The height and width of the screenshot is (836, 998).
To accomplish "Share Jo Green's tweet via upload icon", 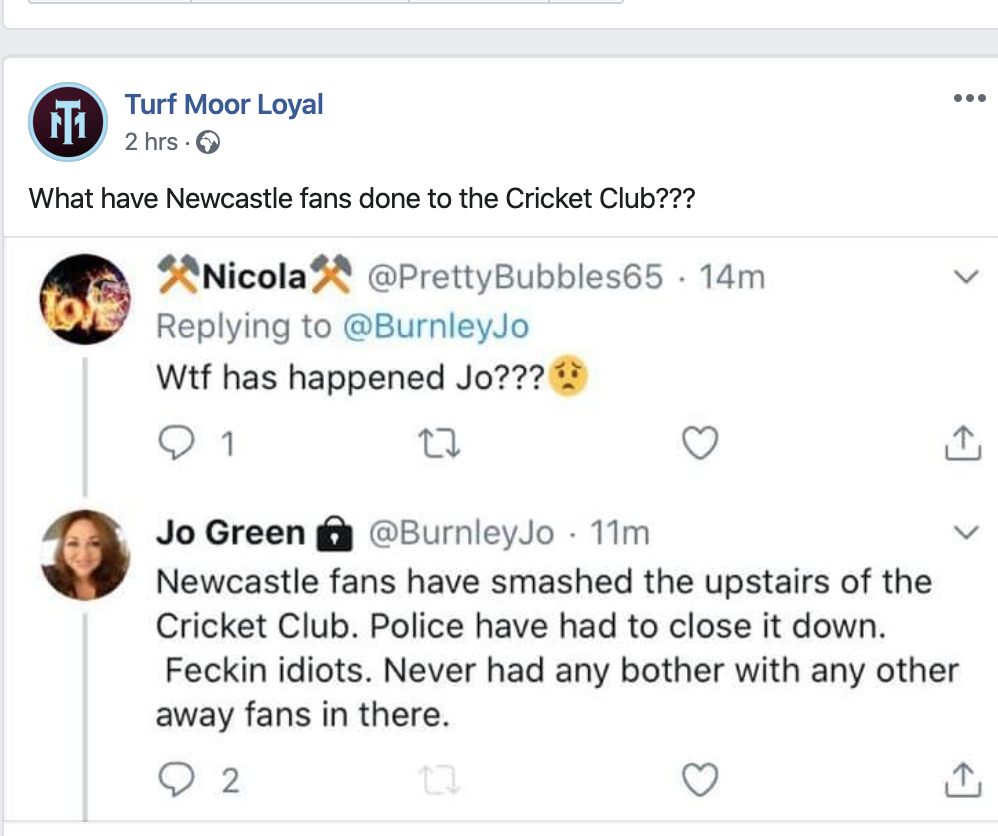I will 962,779.
